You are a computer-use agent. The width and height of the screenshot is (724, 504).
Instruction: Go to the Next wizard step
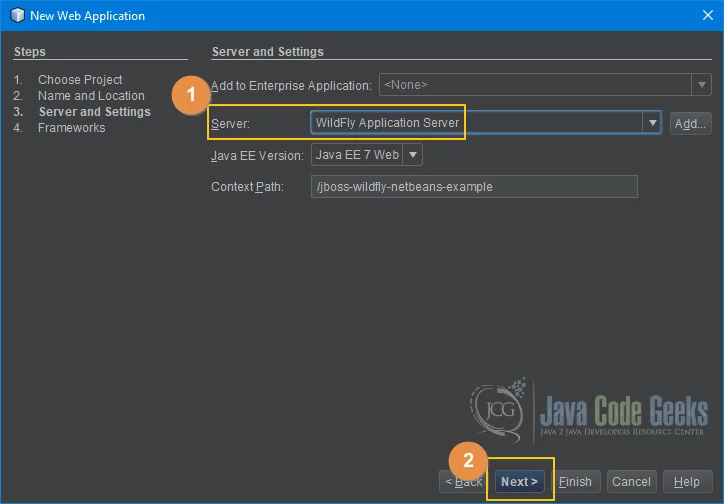pyautogui.click(x=519, y=481)
